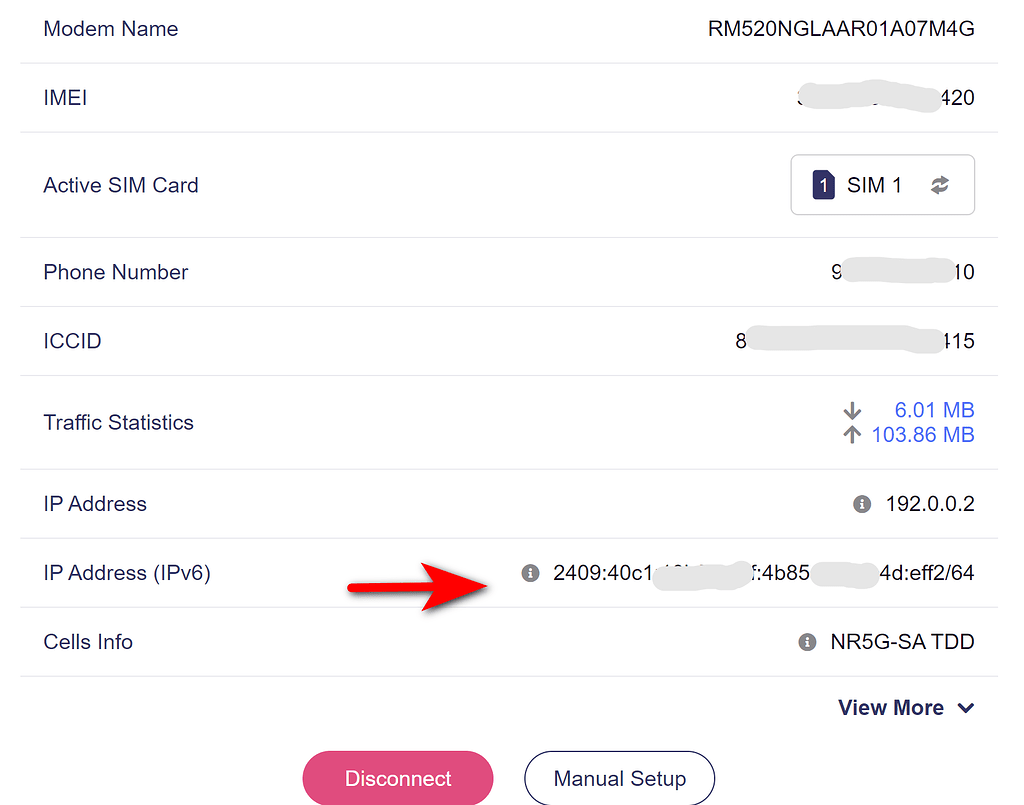Click the chevron icon beside View More

click(965, 707)
